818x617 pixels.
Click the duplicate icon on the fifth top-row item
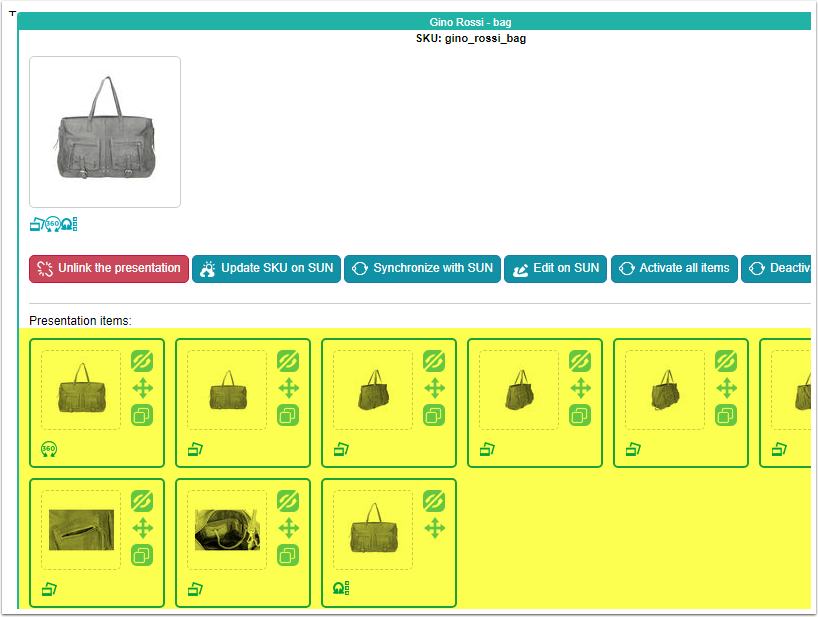726,415
